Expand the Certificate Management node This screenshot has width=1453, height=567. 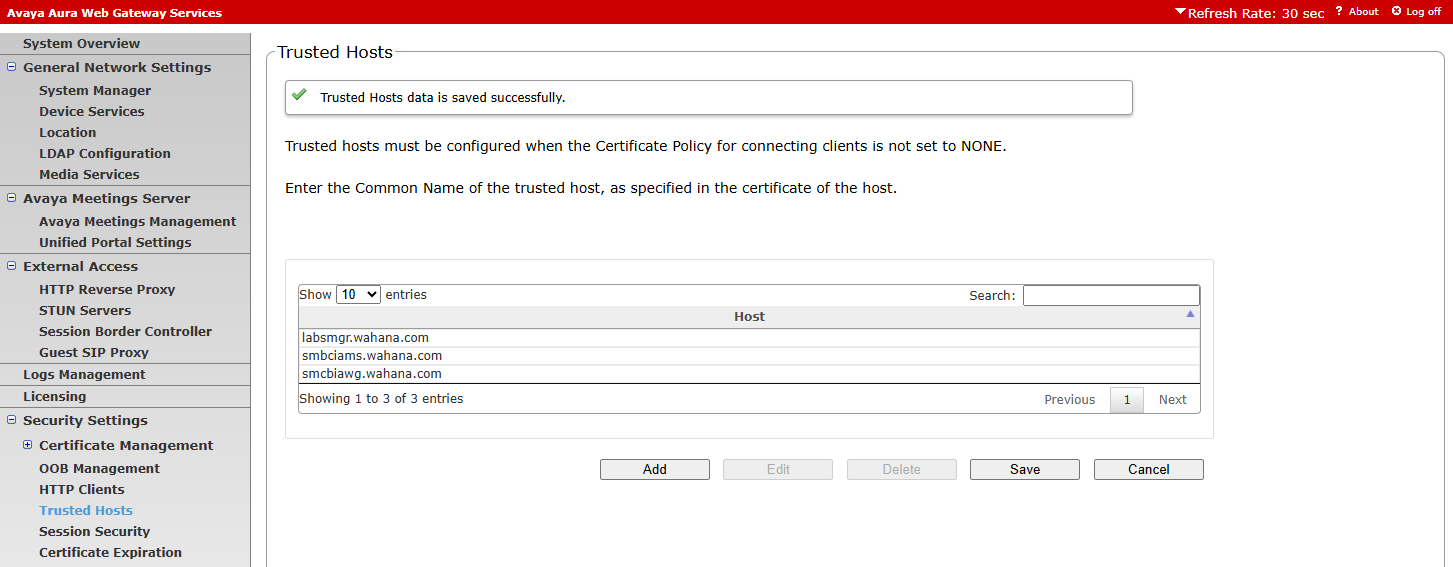tap(28, 445)
